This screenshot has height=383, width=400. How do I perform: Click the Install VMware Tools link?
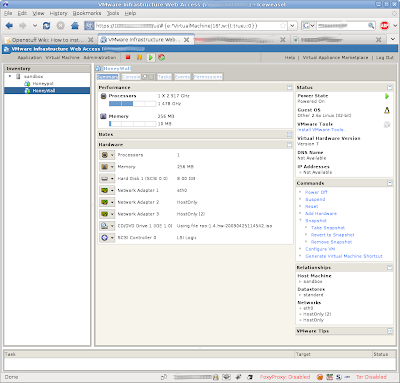(322, 130)
